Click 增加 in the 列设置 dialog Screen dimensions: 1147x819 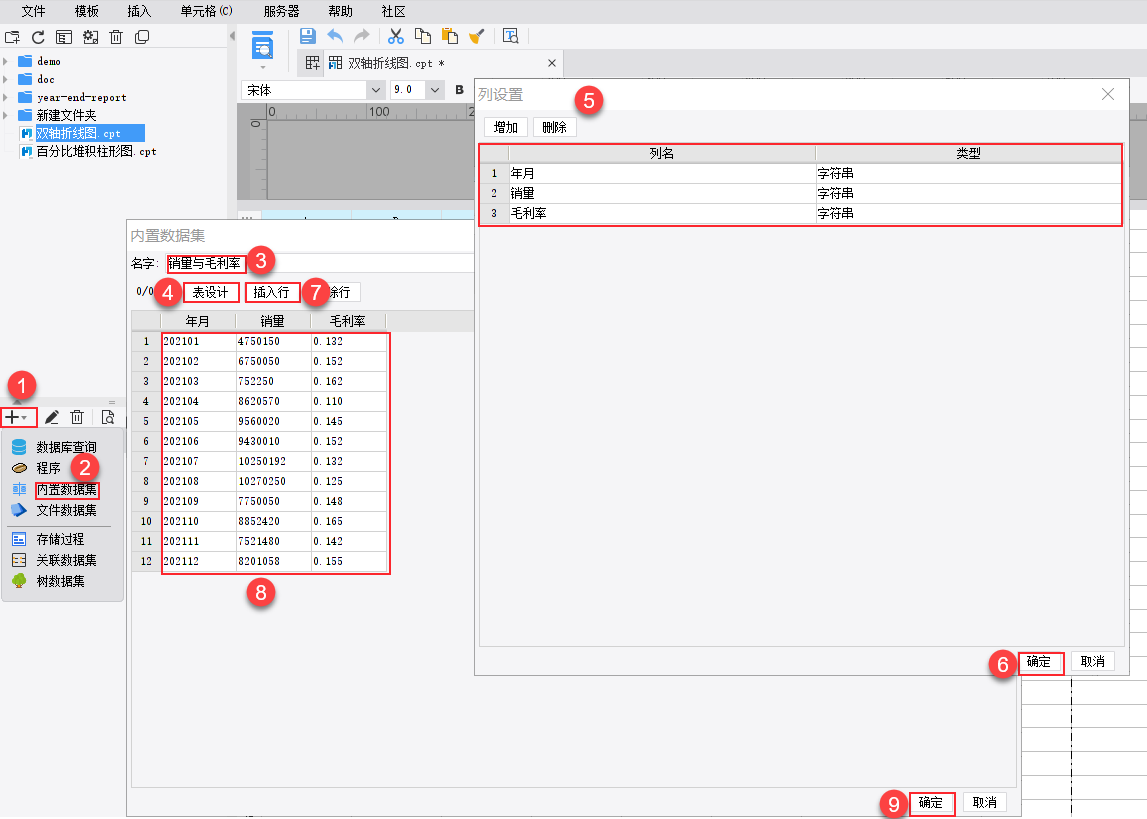505,127
